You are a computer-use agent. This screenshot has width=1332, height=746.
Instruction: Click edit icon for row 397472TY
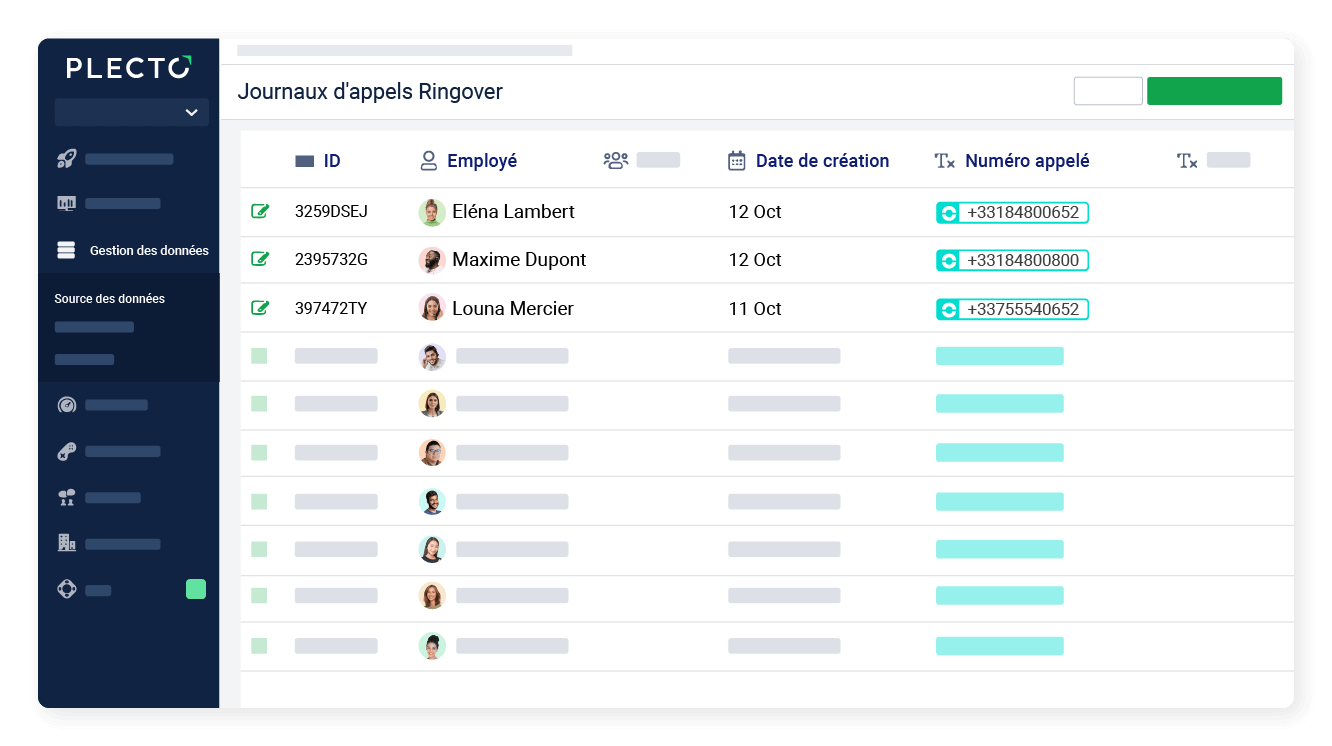tap(260, 308)
